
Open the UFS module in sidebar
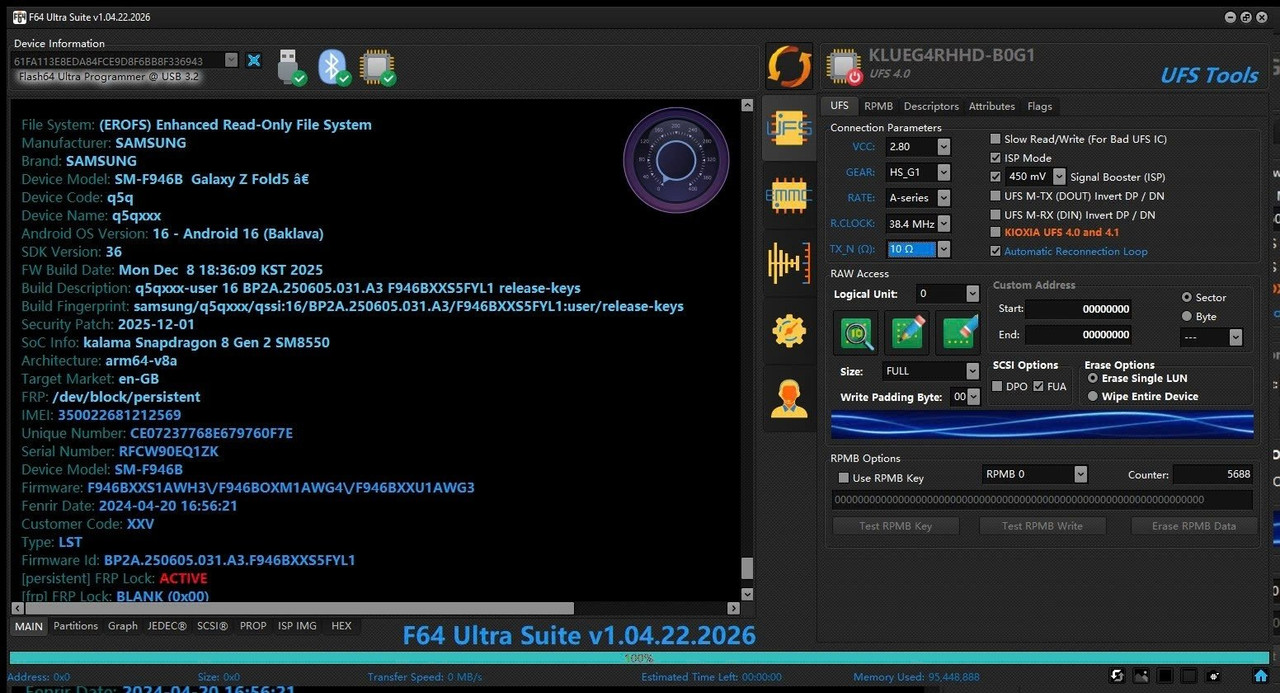pyautogui.click(x=789, y=128)
